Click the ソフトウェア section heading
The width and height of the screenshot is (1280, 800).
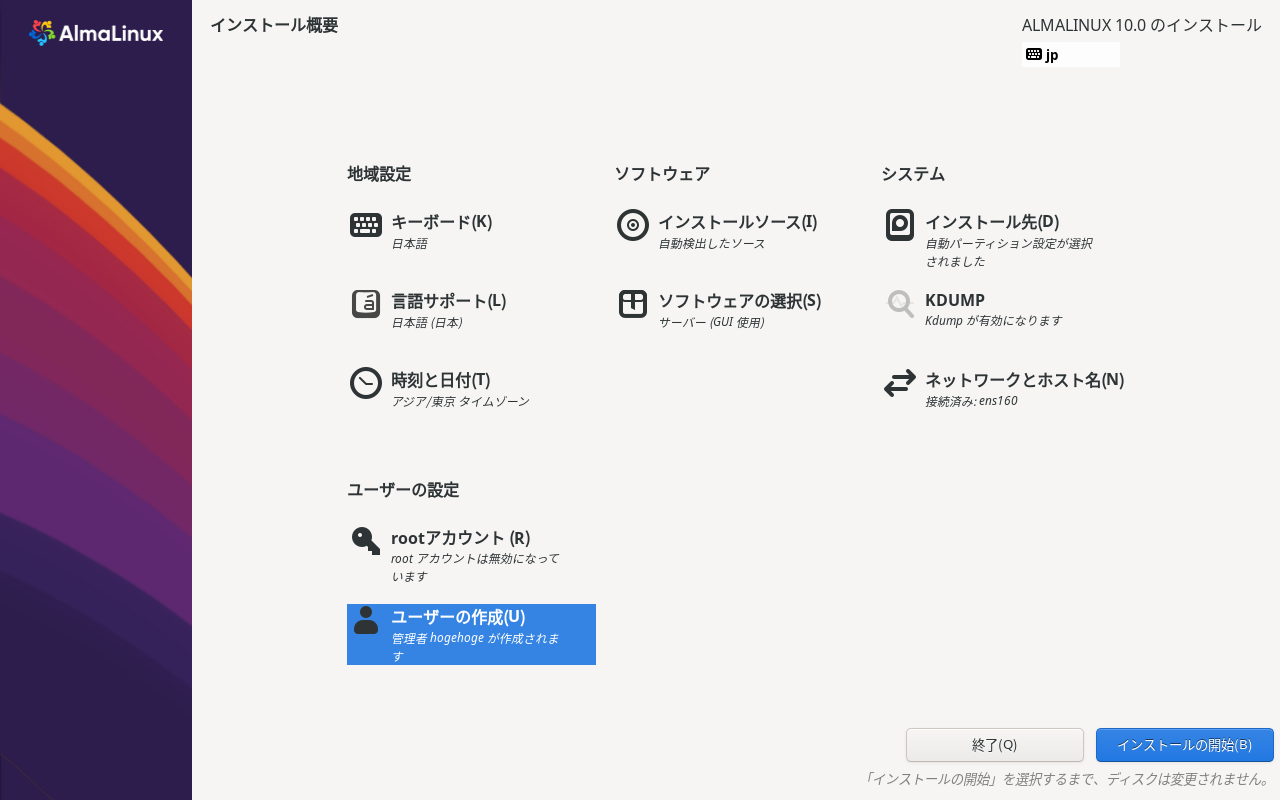[662, 174]
